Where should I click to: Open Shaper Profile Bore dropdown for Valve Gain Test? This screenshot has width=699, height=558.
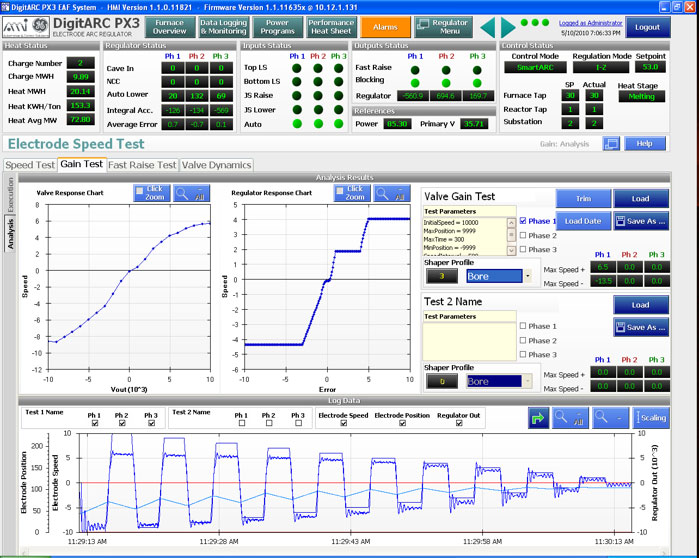pyautogui.click(x=528, y=276)
